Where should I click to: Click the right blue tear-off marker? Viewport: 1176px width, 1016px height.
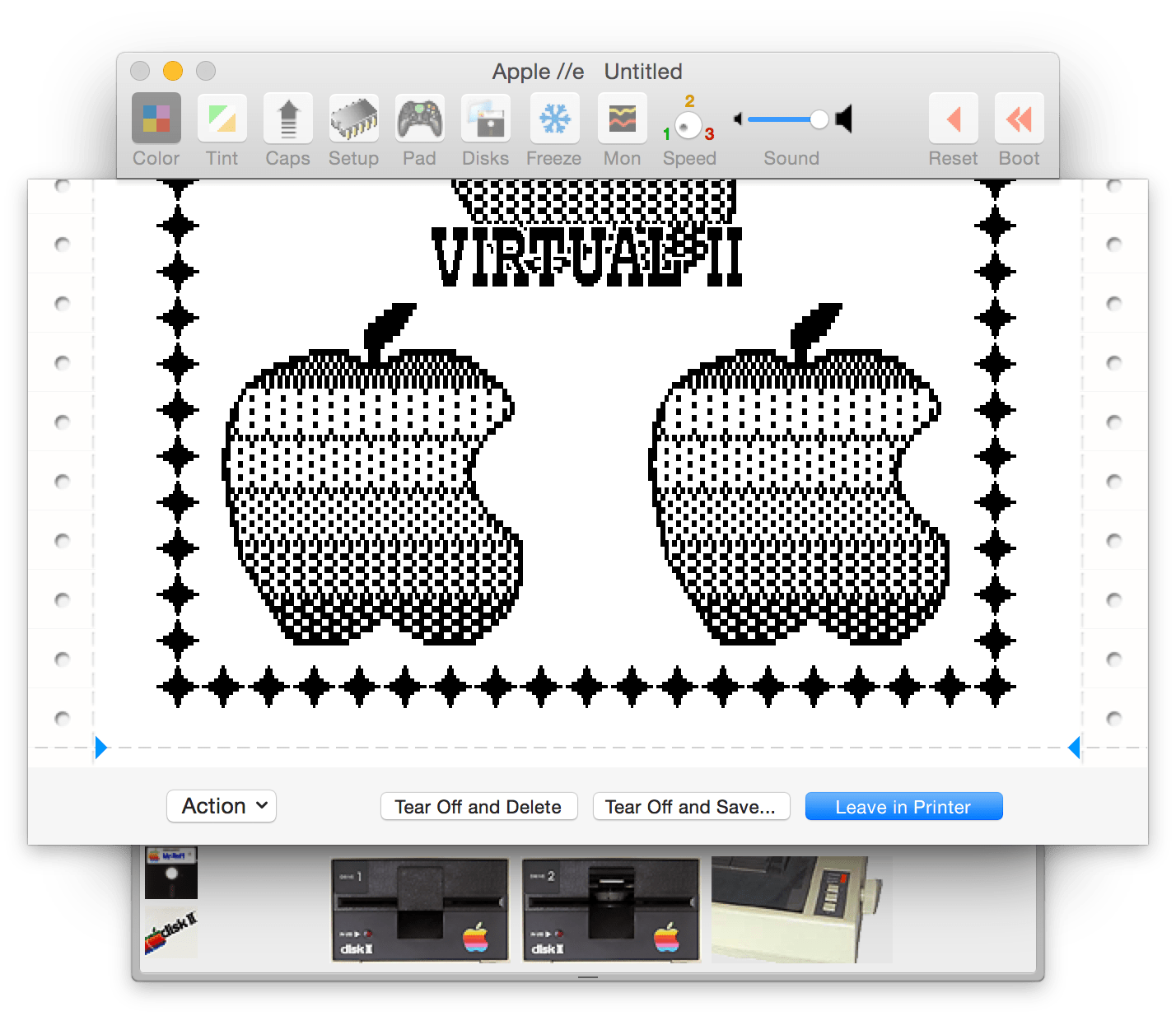click(1074, 748)
